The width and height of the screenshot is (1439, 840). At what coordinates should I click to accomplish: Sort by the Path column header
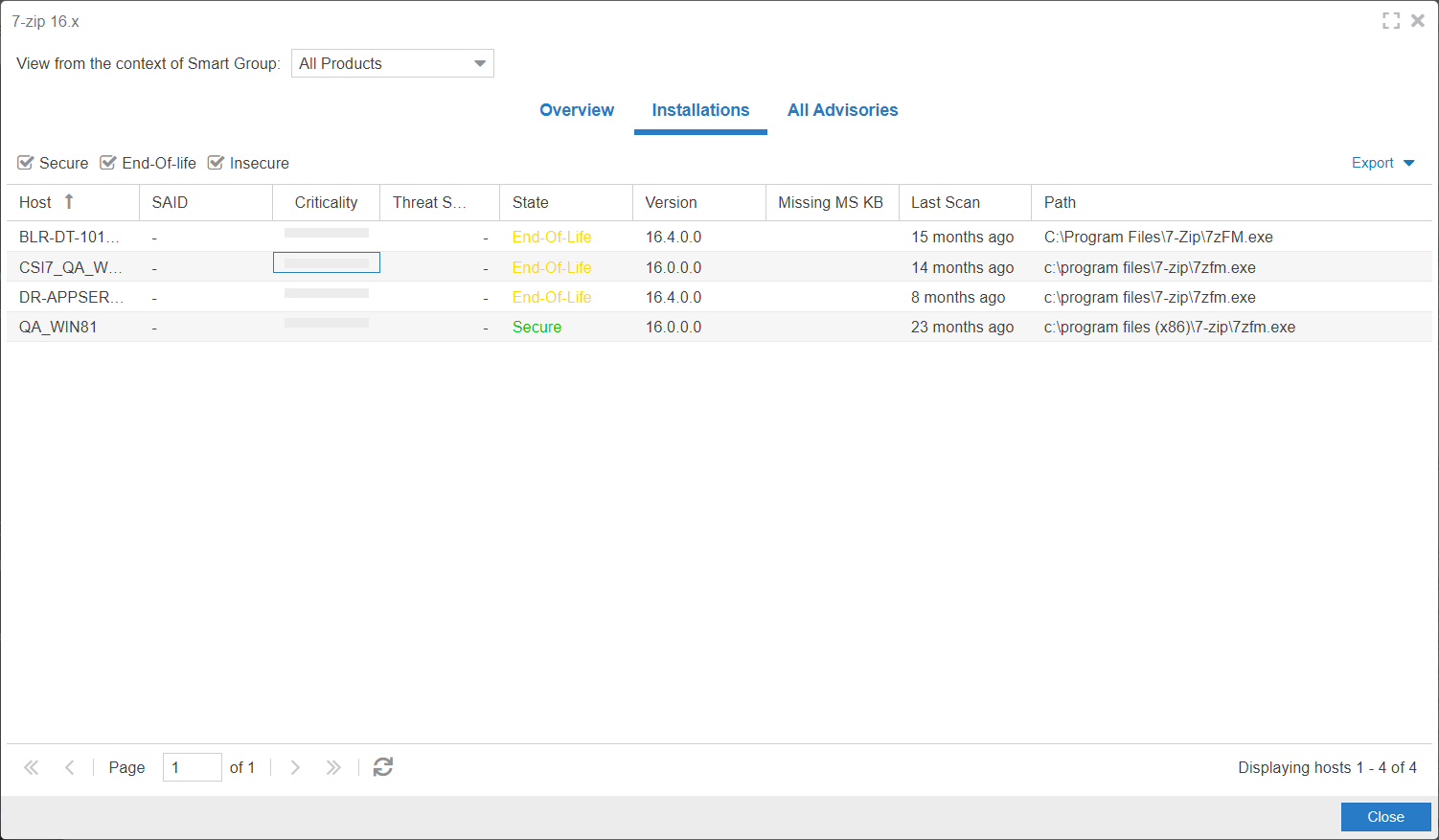pos(1232,202)
